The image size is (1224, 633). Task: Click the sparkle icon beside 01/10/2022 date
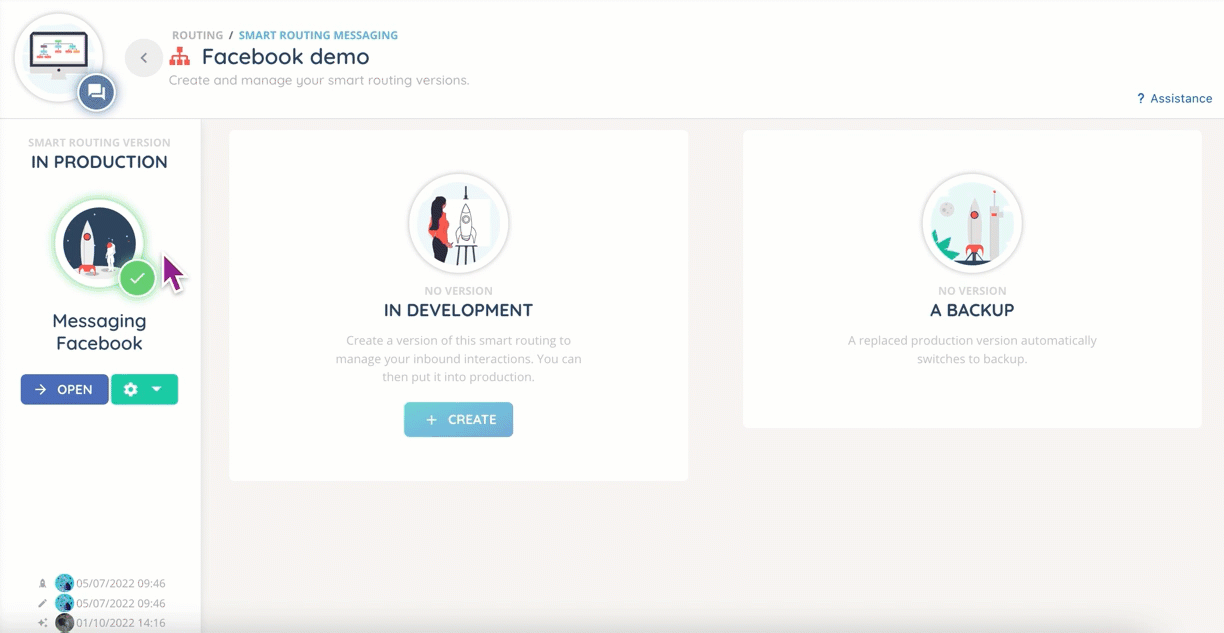(42, 623)
